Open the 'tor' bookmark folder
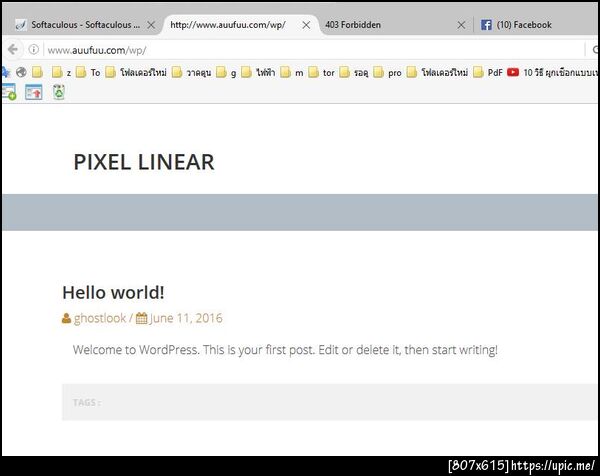Image resolution: width=600 pixels, height=476 pixels. (321, 72)
